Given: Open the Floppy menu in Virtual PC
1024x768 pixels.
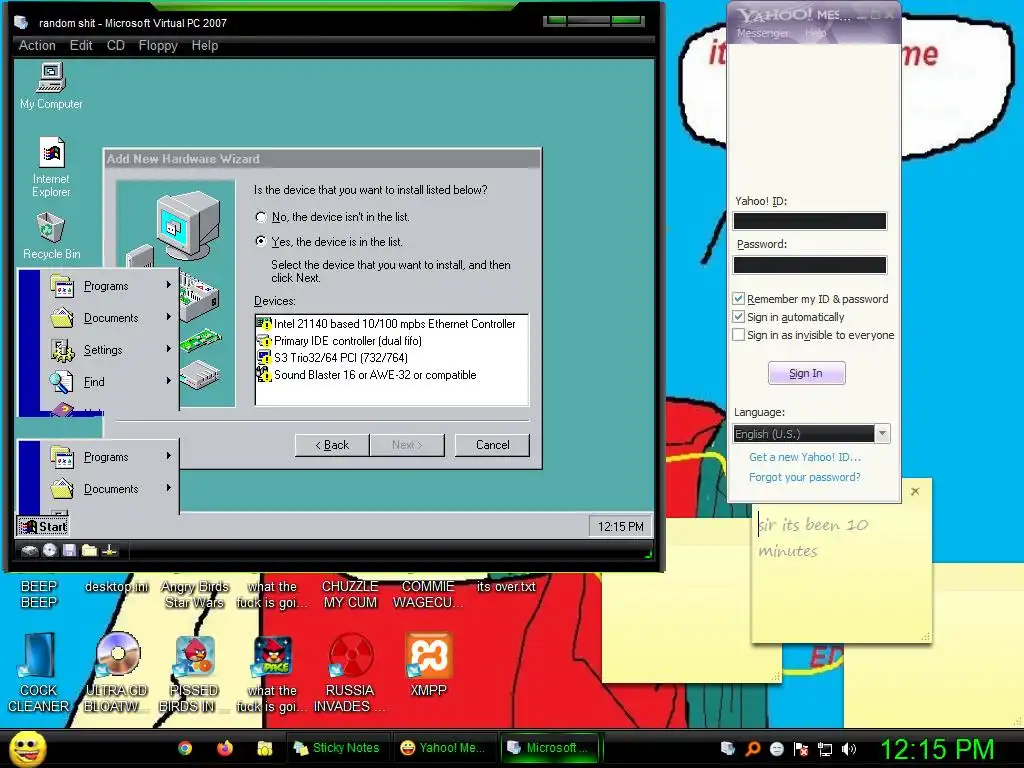Looking at the screenshot, I should tap(158, 45).
